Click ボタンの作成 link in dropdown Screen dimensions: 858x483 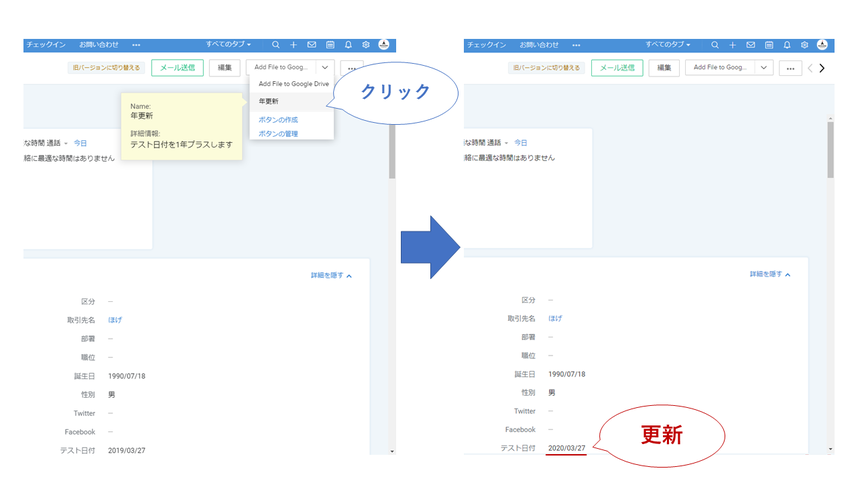tap(278, 120)
